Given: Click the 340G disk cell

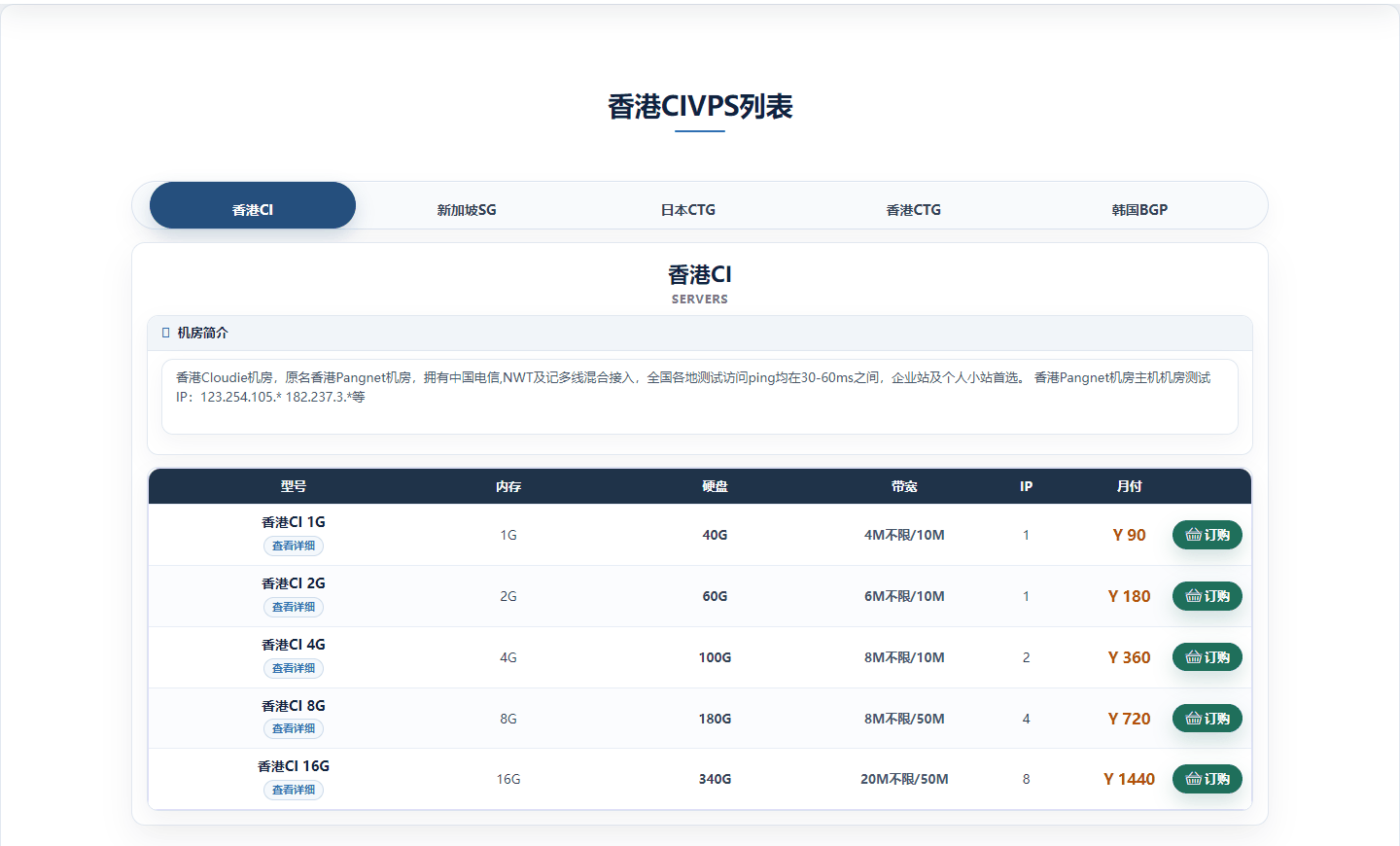Looking at the screenshot, I should pos(716,779).
